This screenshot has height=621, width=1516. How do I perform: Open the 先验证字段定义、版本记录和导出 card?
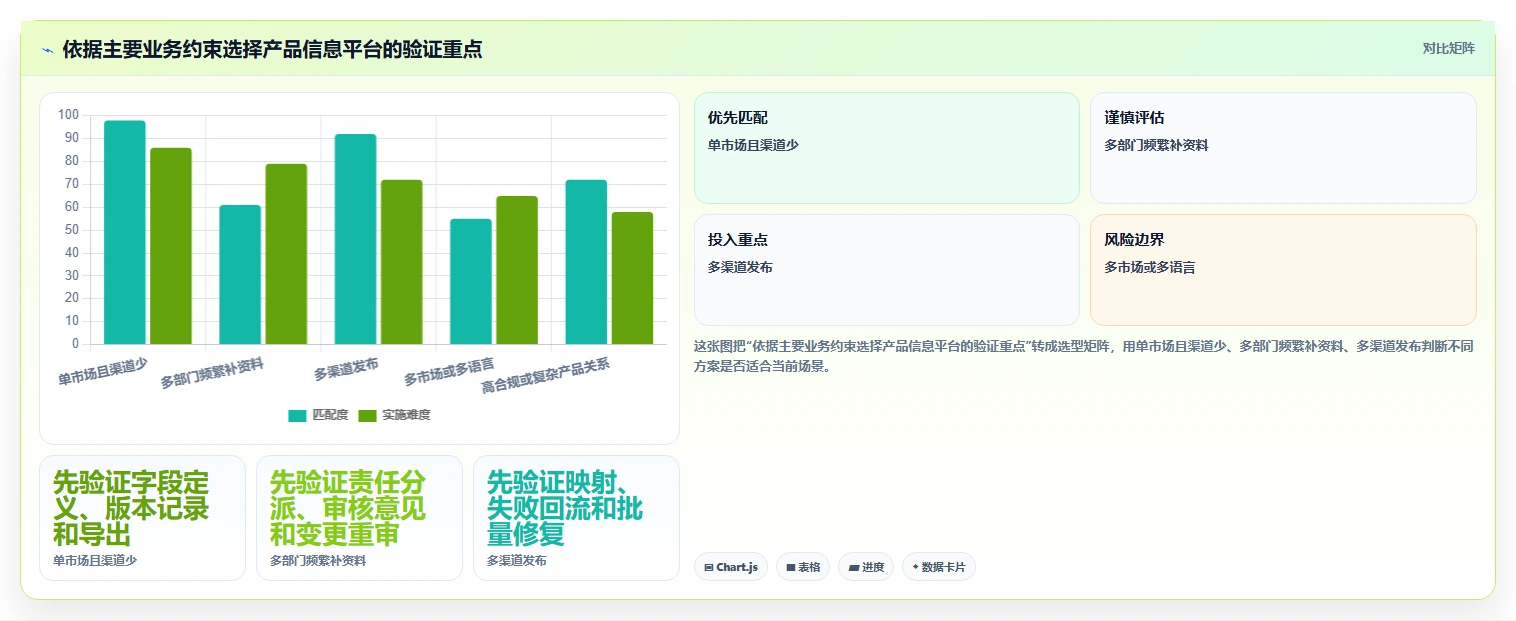pyautogui.click(x=142, y=518)
